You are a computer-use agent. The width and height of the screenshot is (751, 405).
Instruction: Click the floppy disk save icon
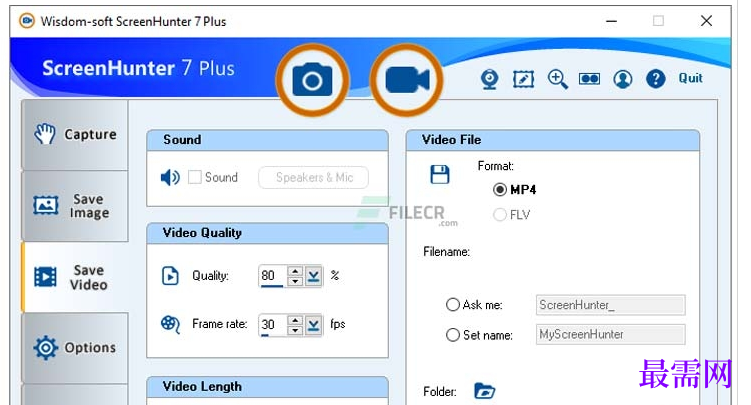coord(439,174)
